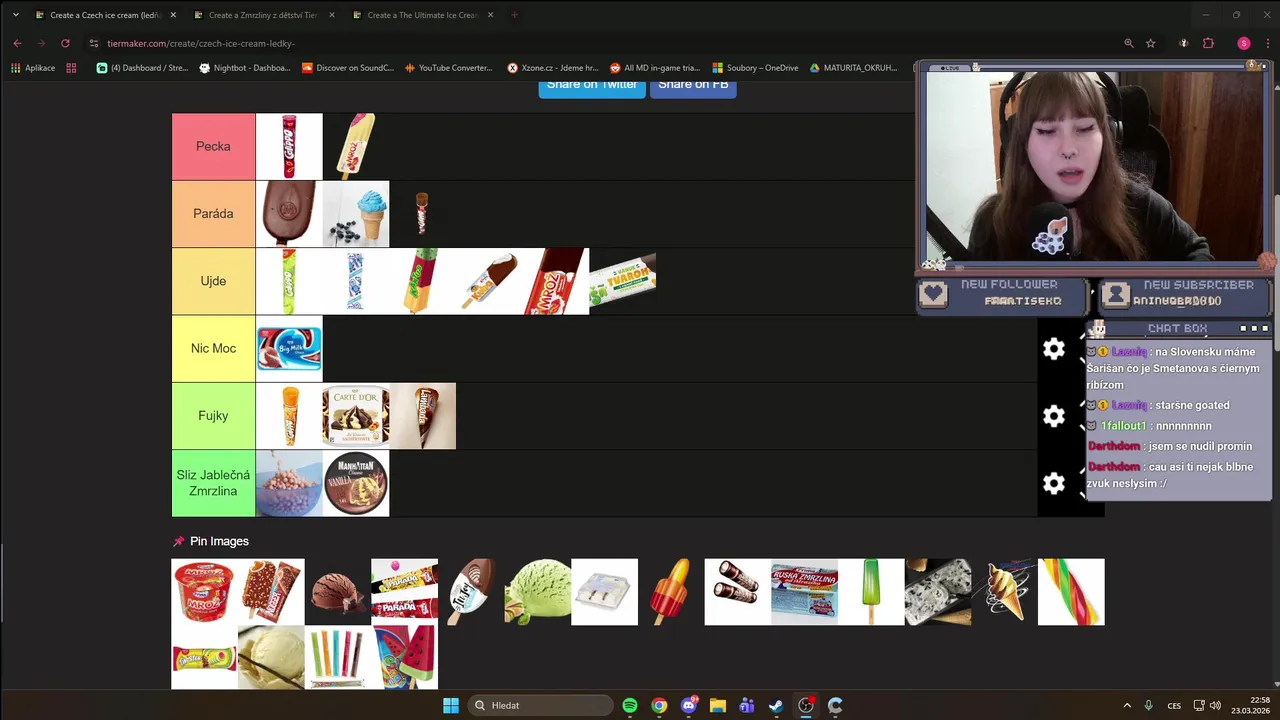Image resolution: width=1280 pixels, height=720 pixels.
Task: Select the Nic Moc tier label
Action: click(213, 348)
